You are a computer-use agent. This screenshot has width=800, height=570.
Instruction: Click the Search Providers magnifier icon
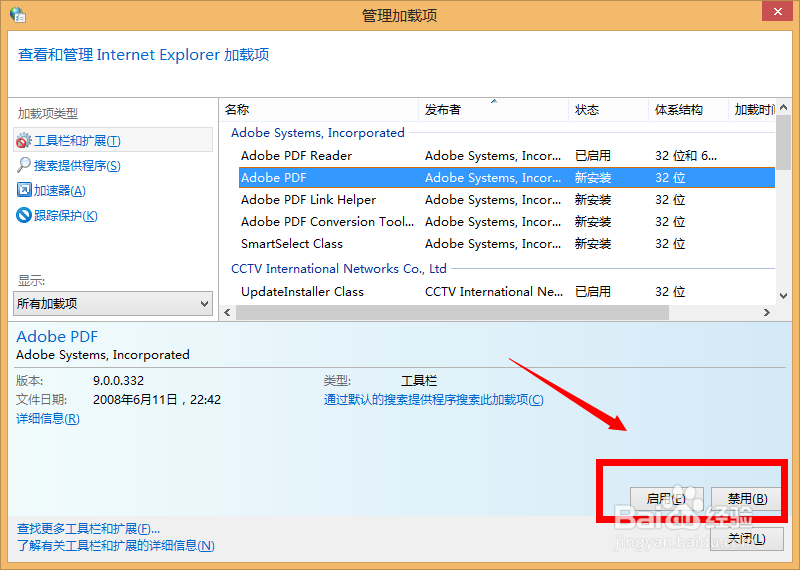pyautogui.click(x=23, y=165)
